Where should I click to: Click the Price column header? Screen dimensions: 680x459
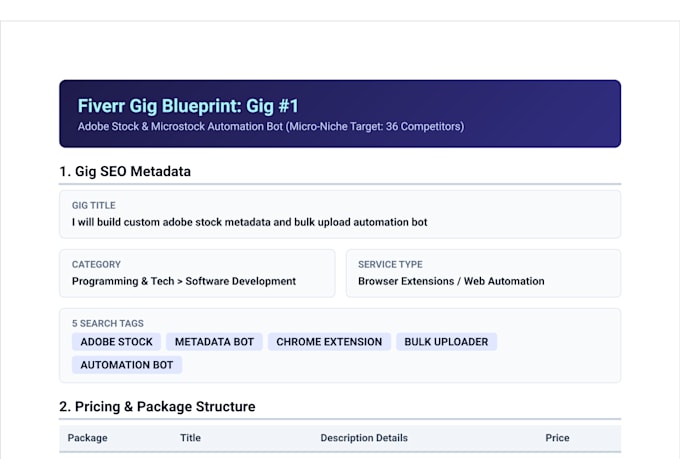point(557,438)
